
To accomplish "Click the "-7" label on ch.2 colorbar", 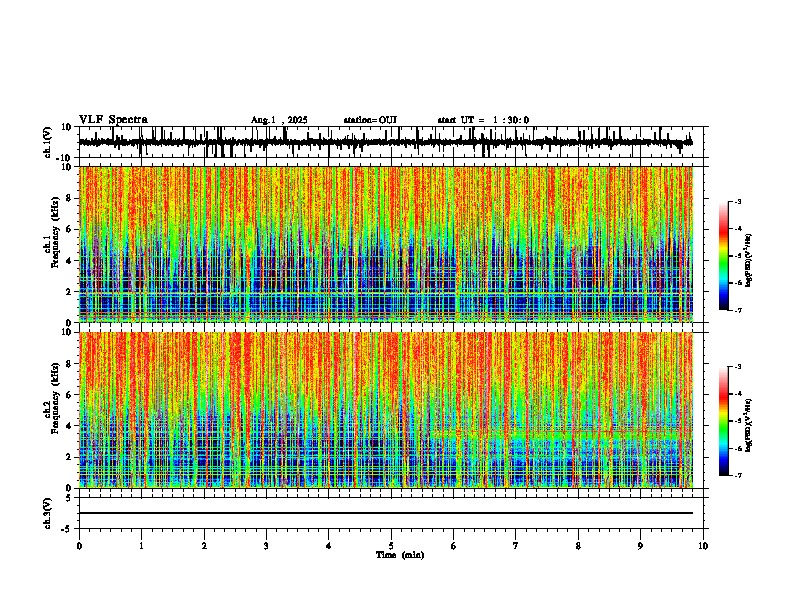I will (737, 475).
